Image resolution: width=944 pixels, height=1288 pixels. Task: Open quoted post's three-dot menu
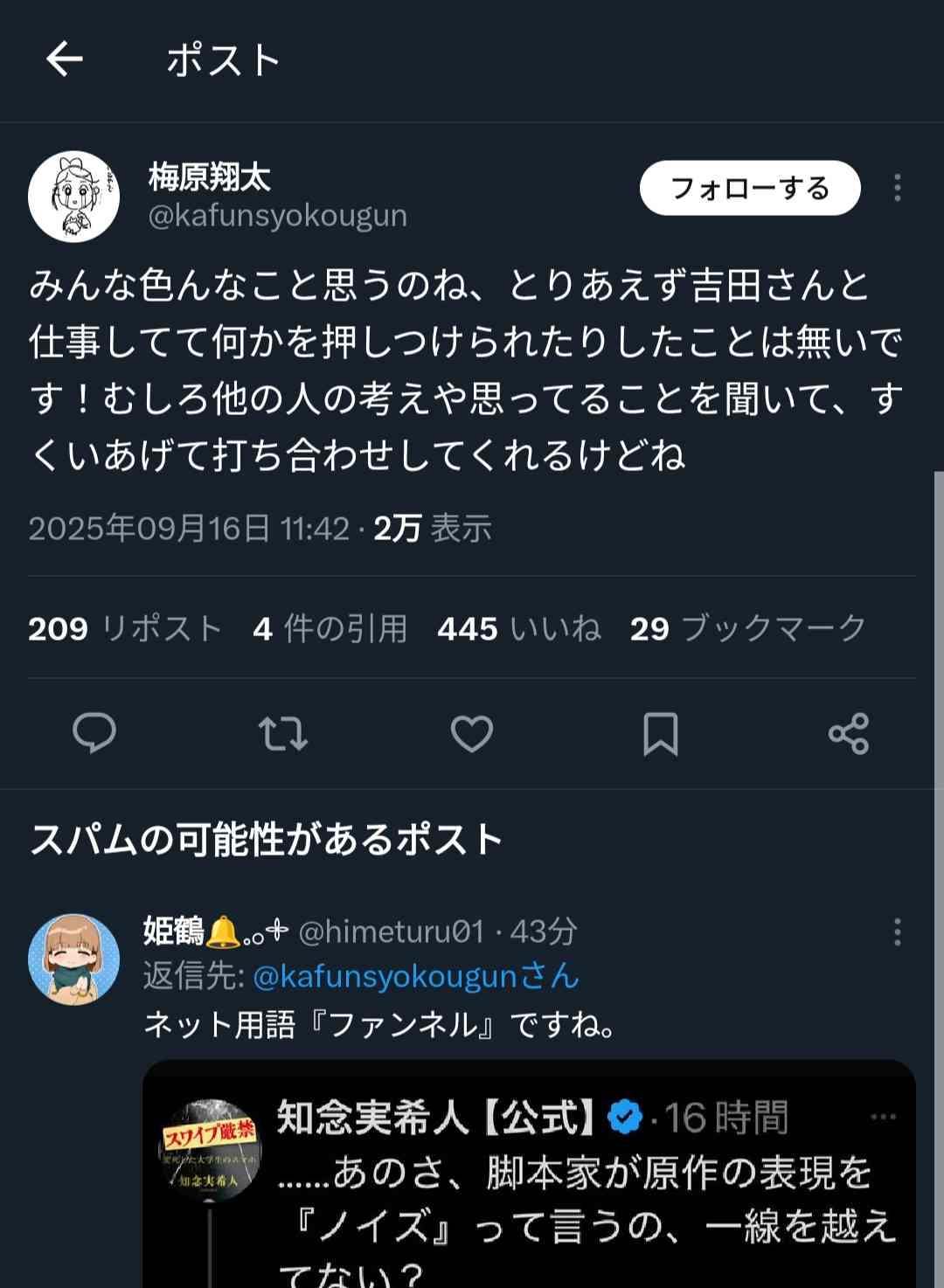(884, 1117)
